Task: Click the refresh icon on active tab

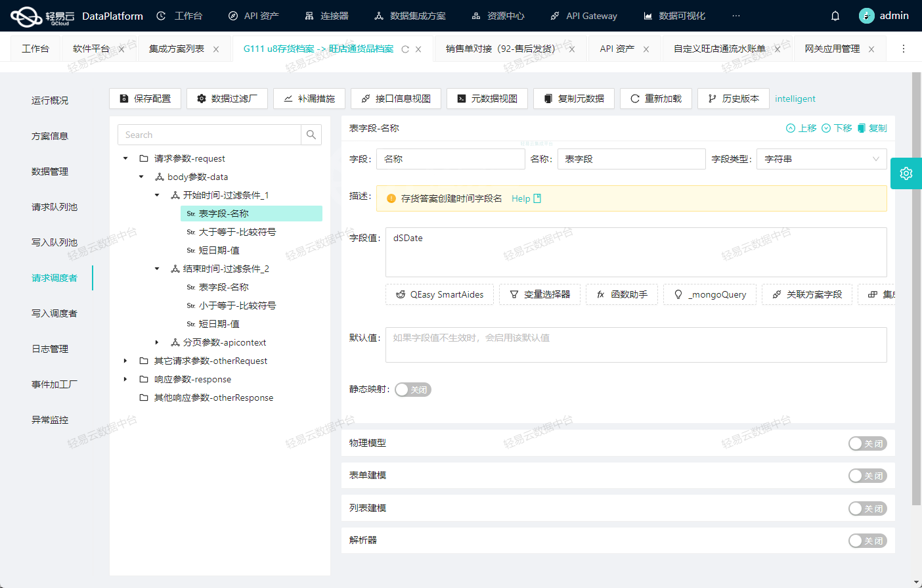Action: tap(405, 49)
